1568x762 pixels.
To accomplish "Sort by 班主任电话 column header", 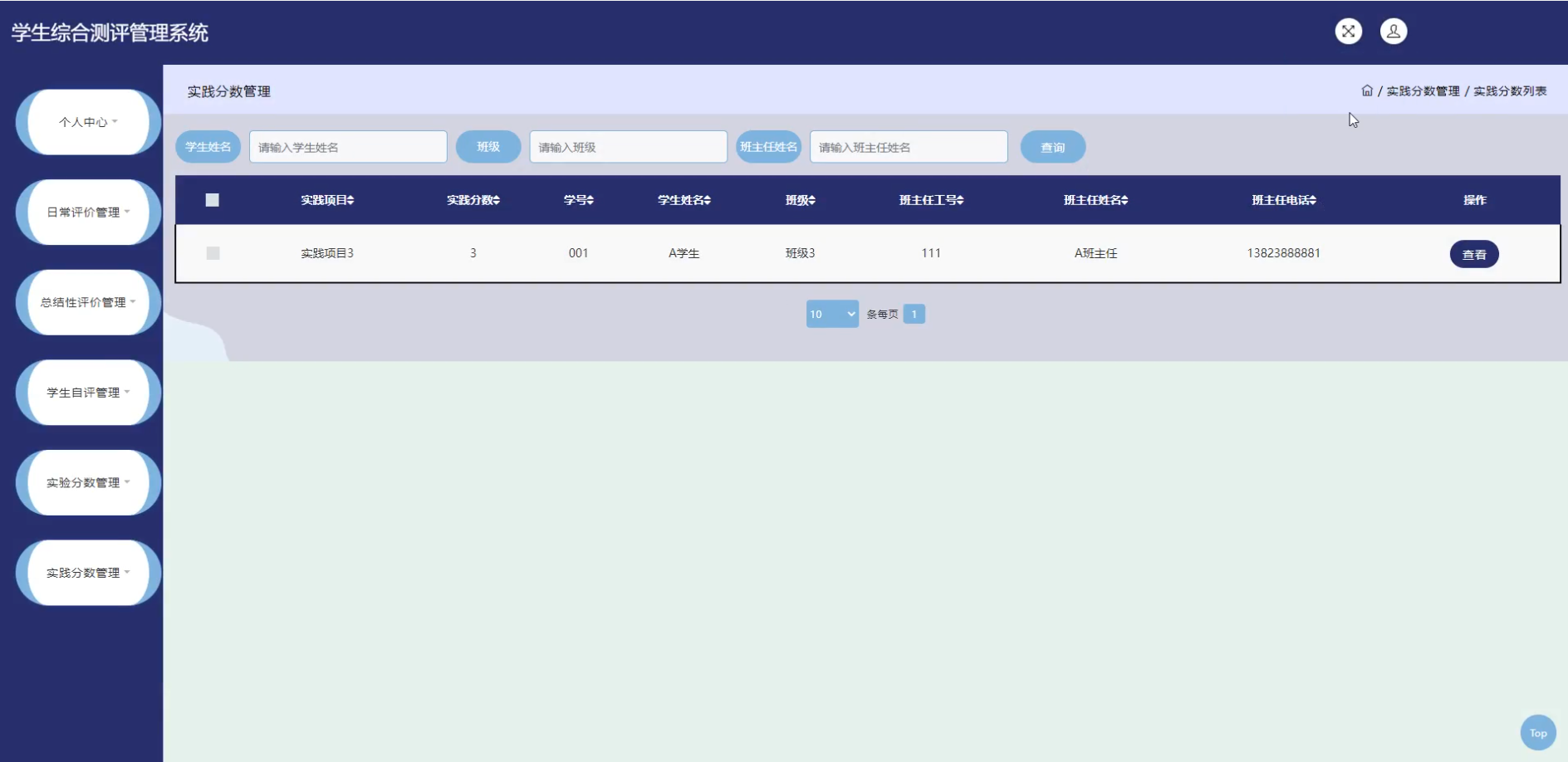I will point(1284,200).
